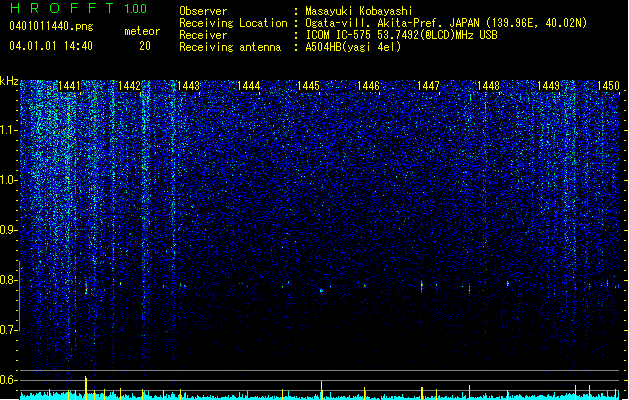Select observer name Masayuki Kobayashi
Viewport: 629px width, 400px height.
coord(359,11)
